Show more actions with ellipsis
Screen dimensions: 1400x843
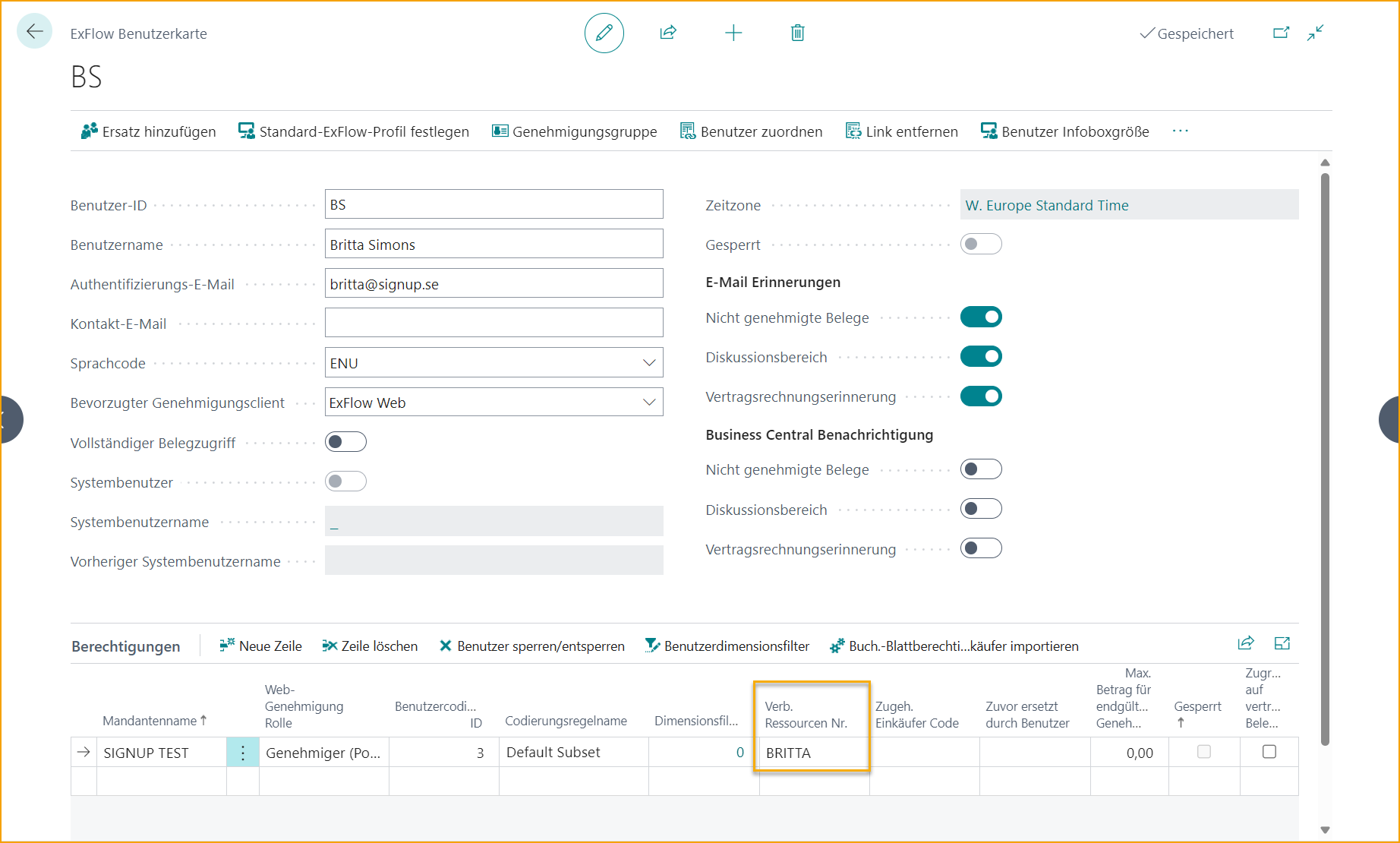click(1181, 131)
